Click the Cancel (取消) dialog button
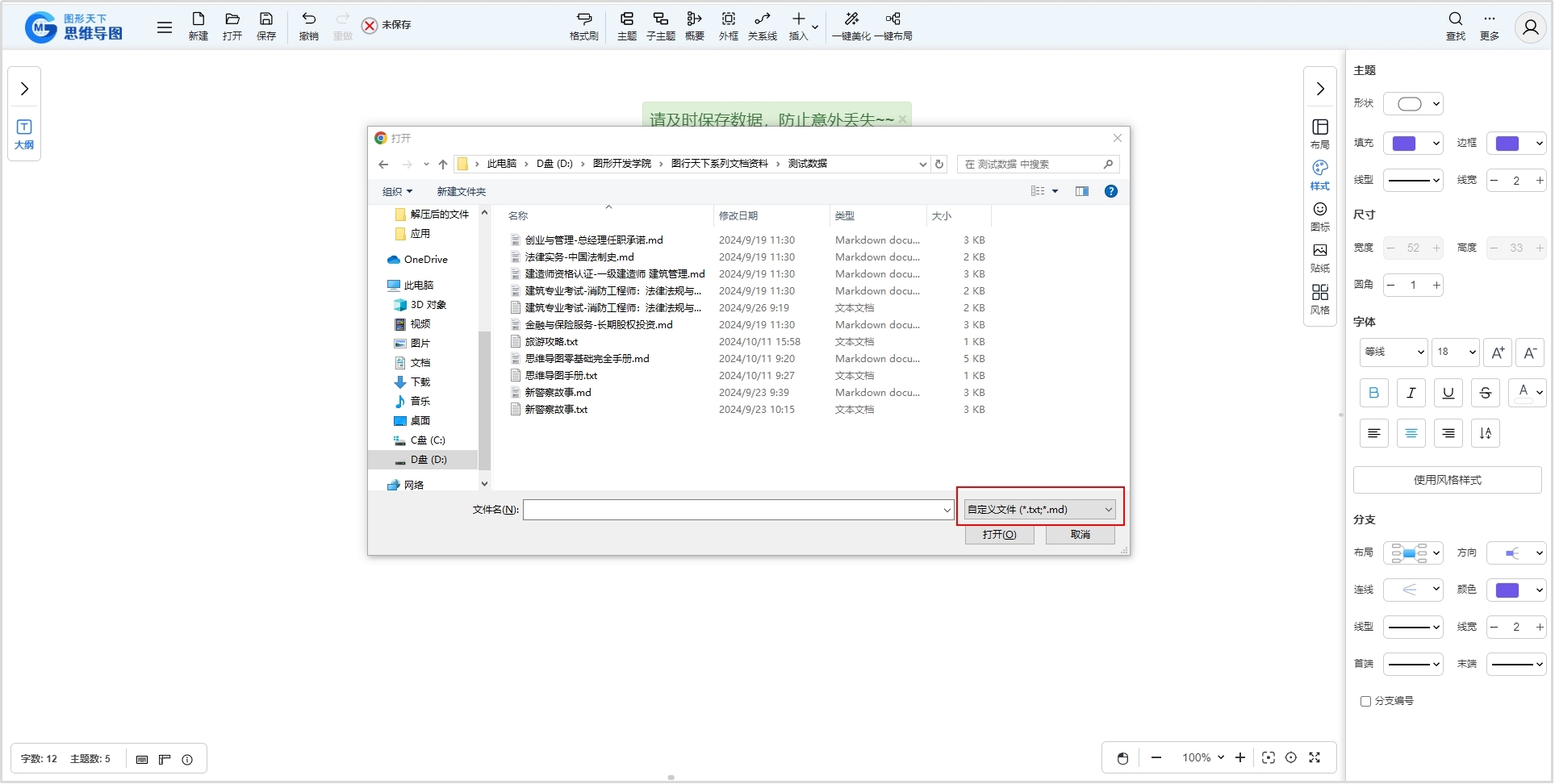Viewport: 1555px width, 784px height. click(x=1080, y=535)
